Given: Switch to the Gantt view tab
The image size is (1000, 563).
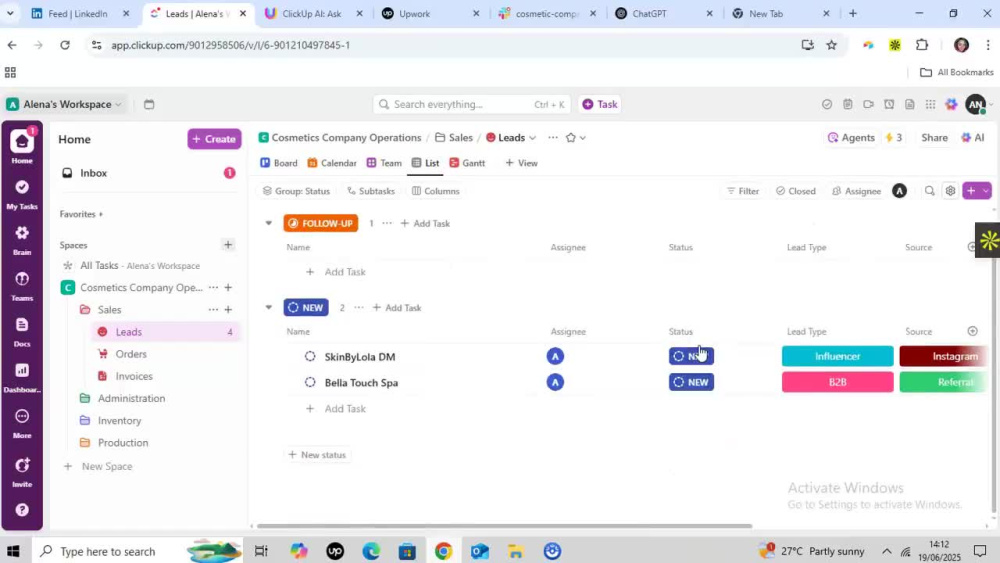Looking at the screenshot, I should coord(467,163).
